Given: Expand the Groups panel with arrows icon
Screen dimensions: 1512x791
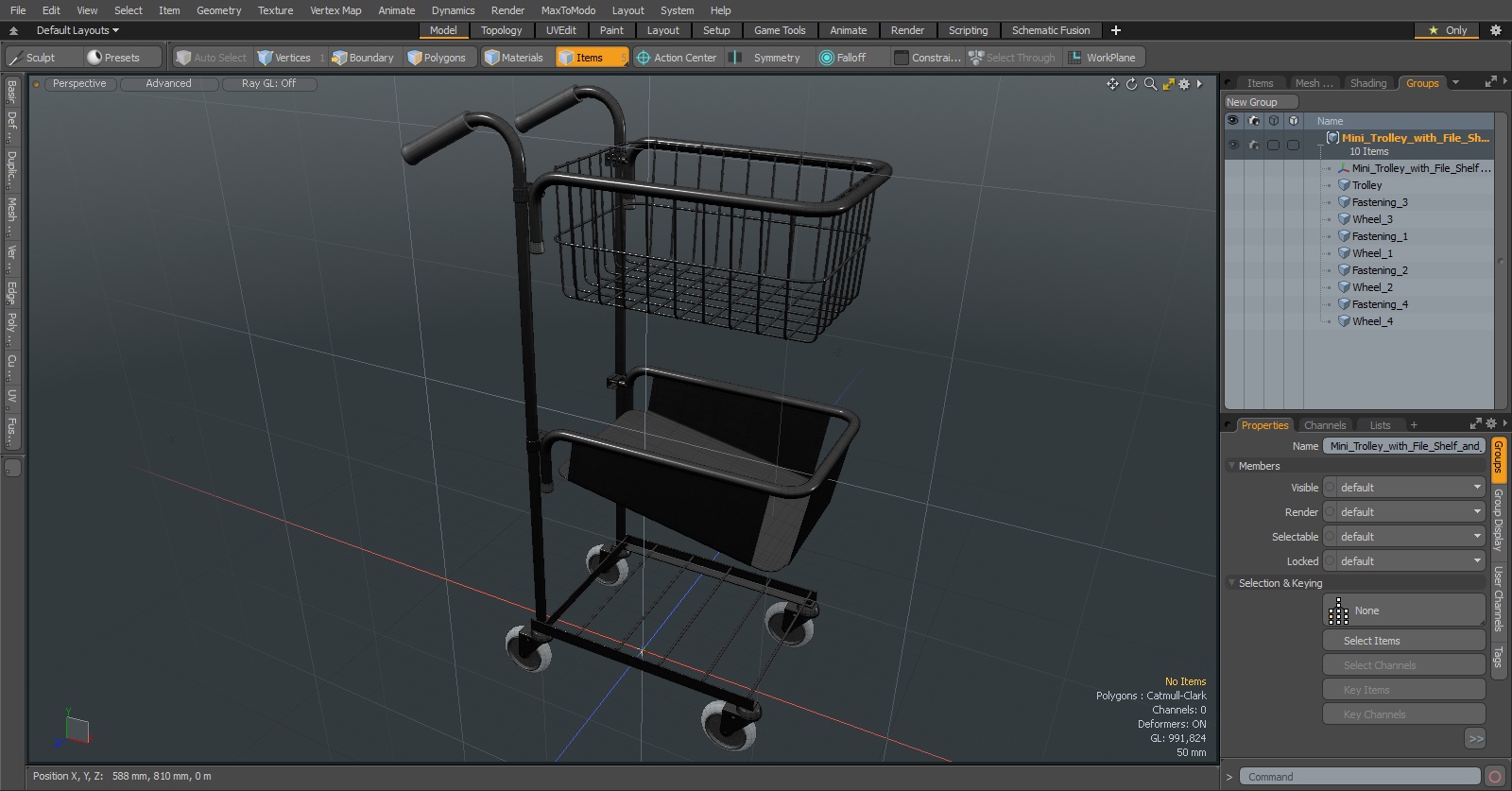Looking at the screenshot, I should [x=1491, y=82].
